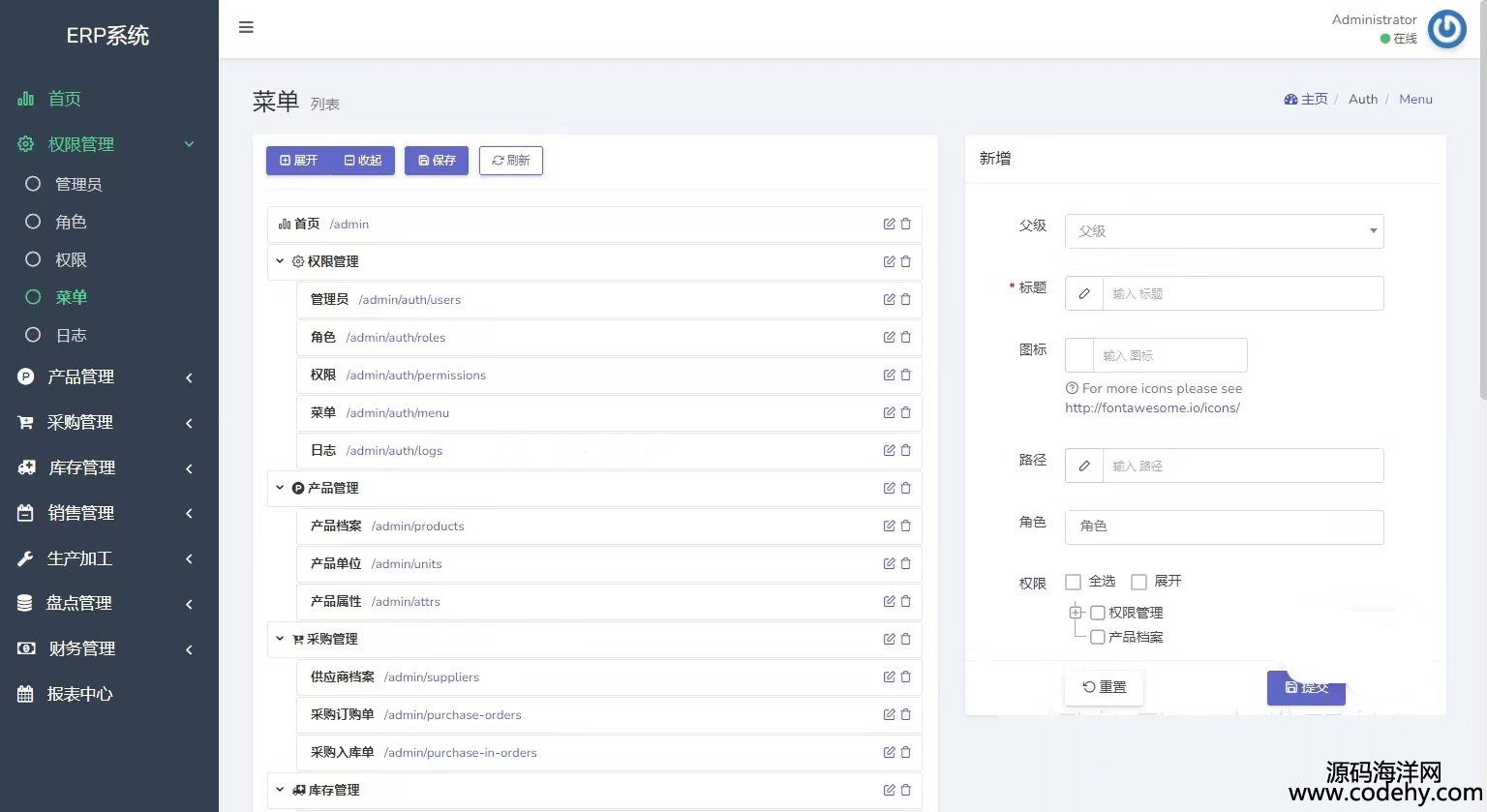Collapse the 产品管理 tree node

(x=280, y=488)
